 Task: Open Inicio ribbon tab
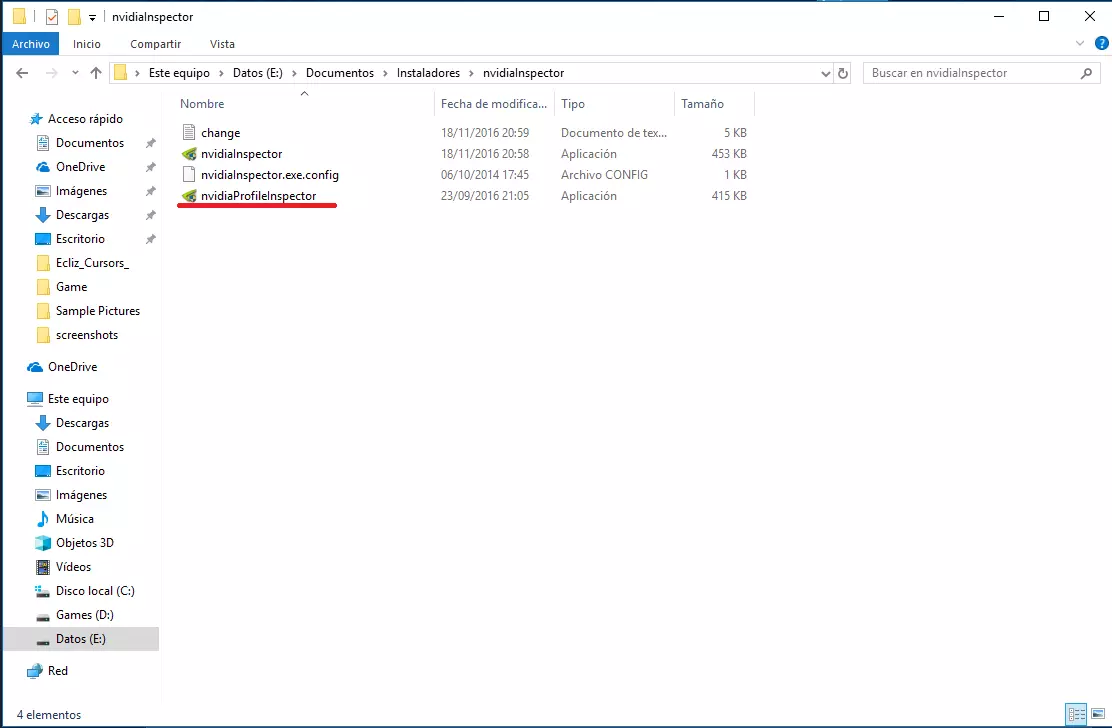[x=87, y=44]
